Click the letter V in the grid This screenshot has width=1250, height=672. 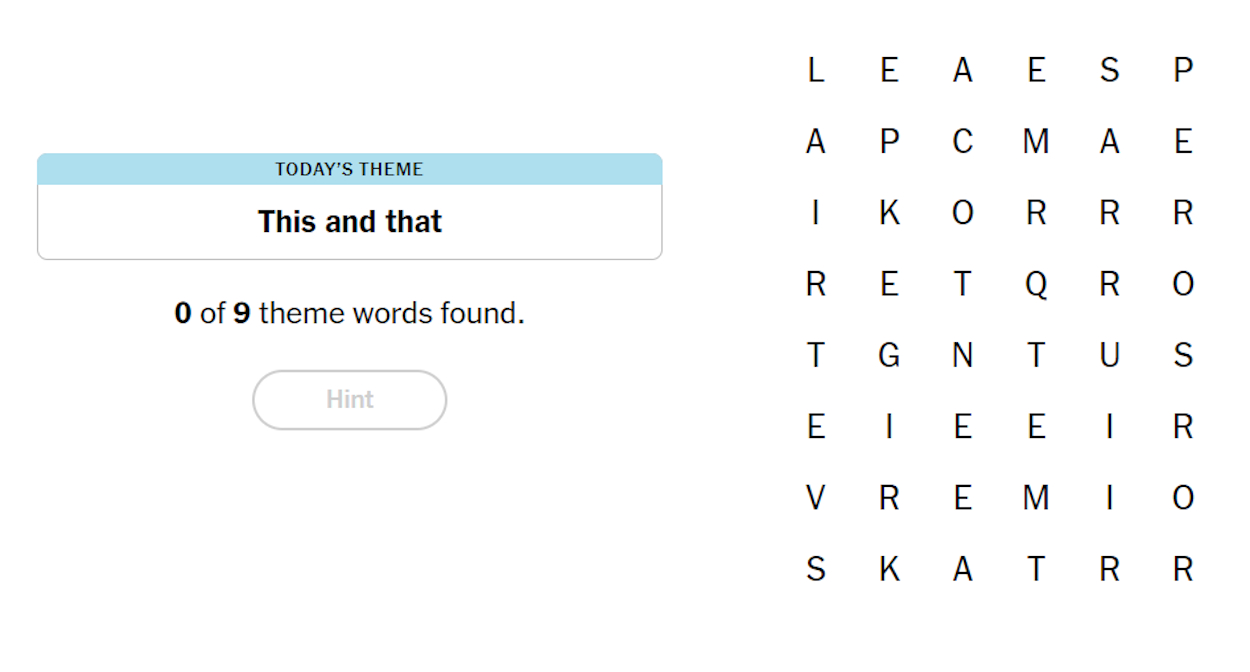(x=815, y=497)
